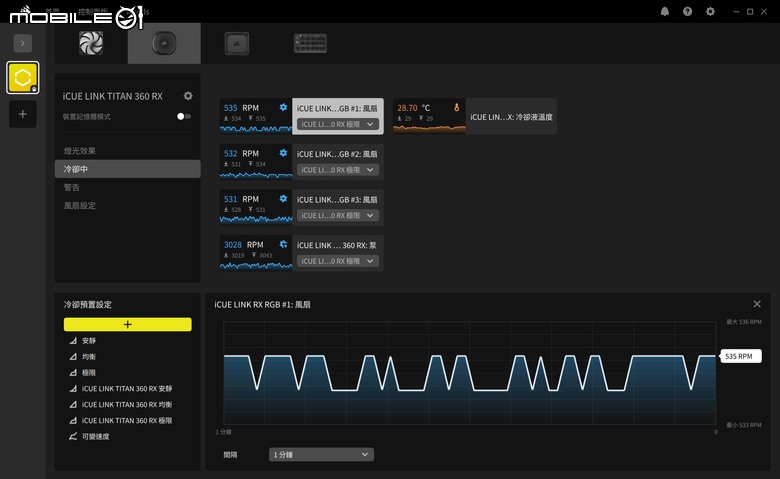This screenshot has height=479, width=780.
Task: Click the iCUE LINK TITAN 360 RX device name
Action: click(x=112, y=96)
